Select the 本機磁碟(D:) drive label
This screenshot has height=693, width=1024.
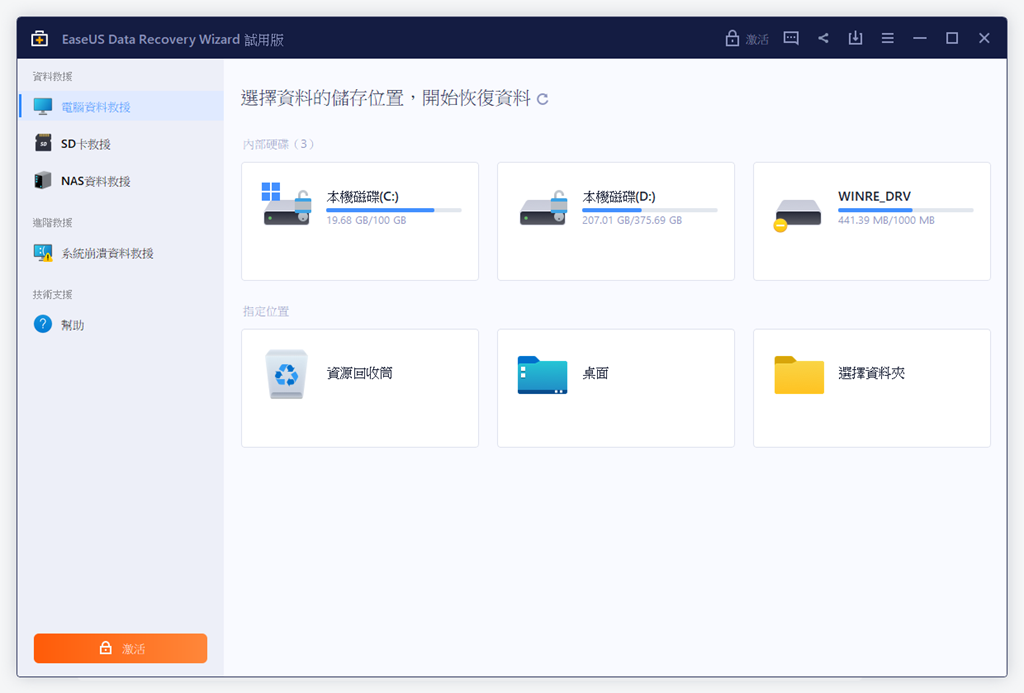(618, 197)
